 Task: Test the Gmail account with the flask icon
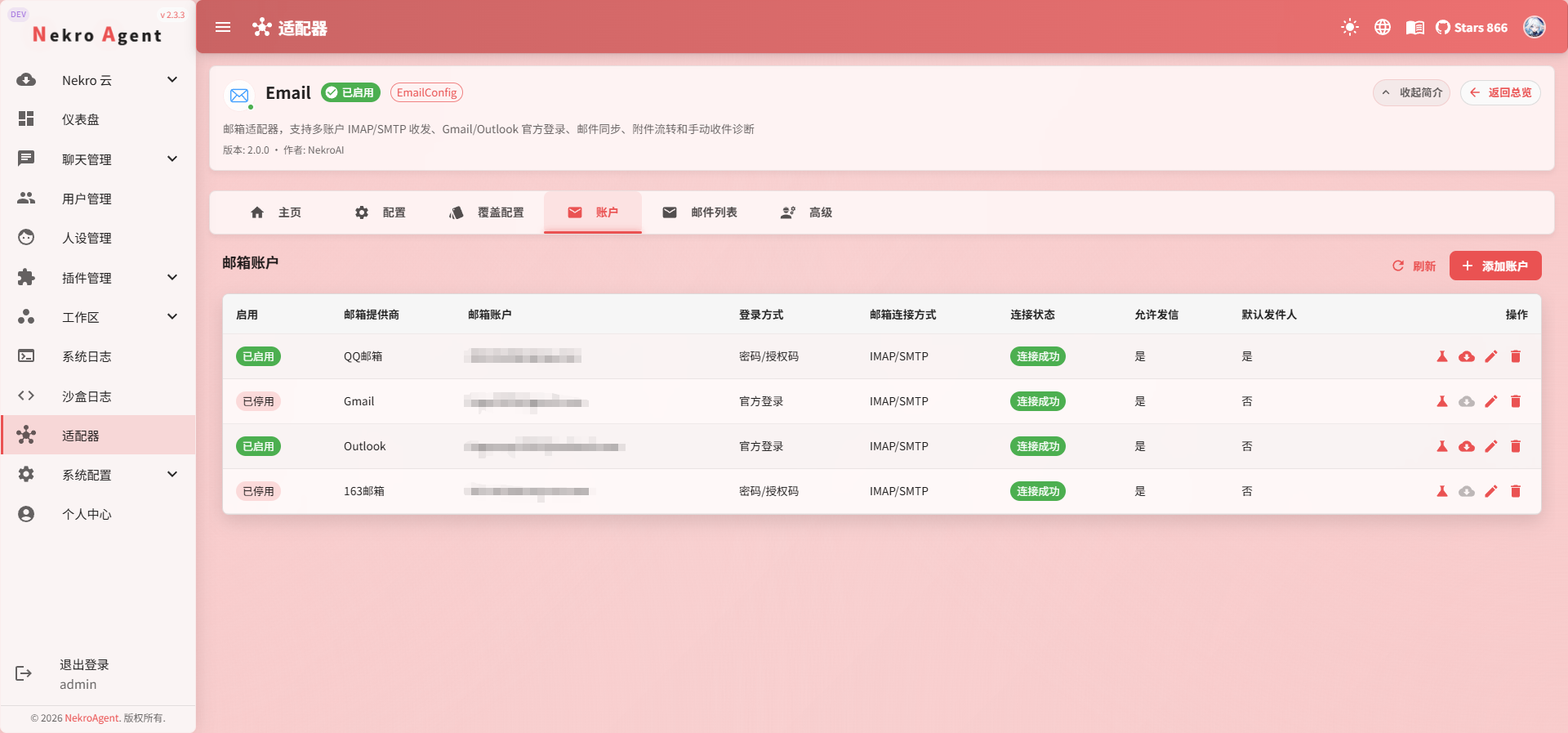[x=1442, y=401]
